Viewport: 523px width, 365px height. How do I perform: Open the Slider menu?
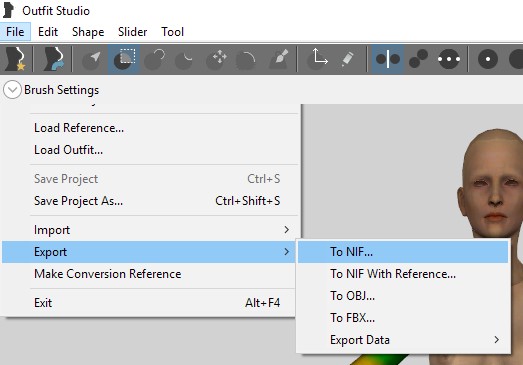[x=132, y=32]
